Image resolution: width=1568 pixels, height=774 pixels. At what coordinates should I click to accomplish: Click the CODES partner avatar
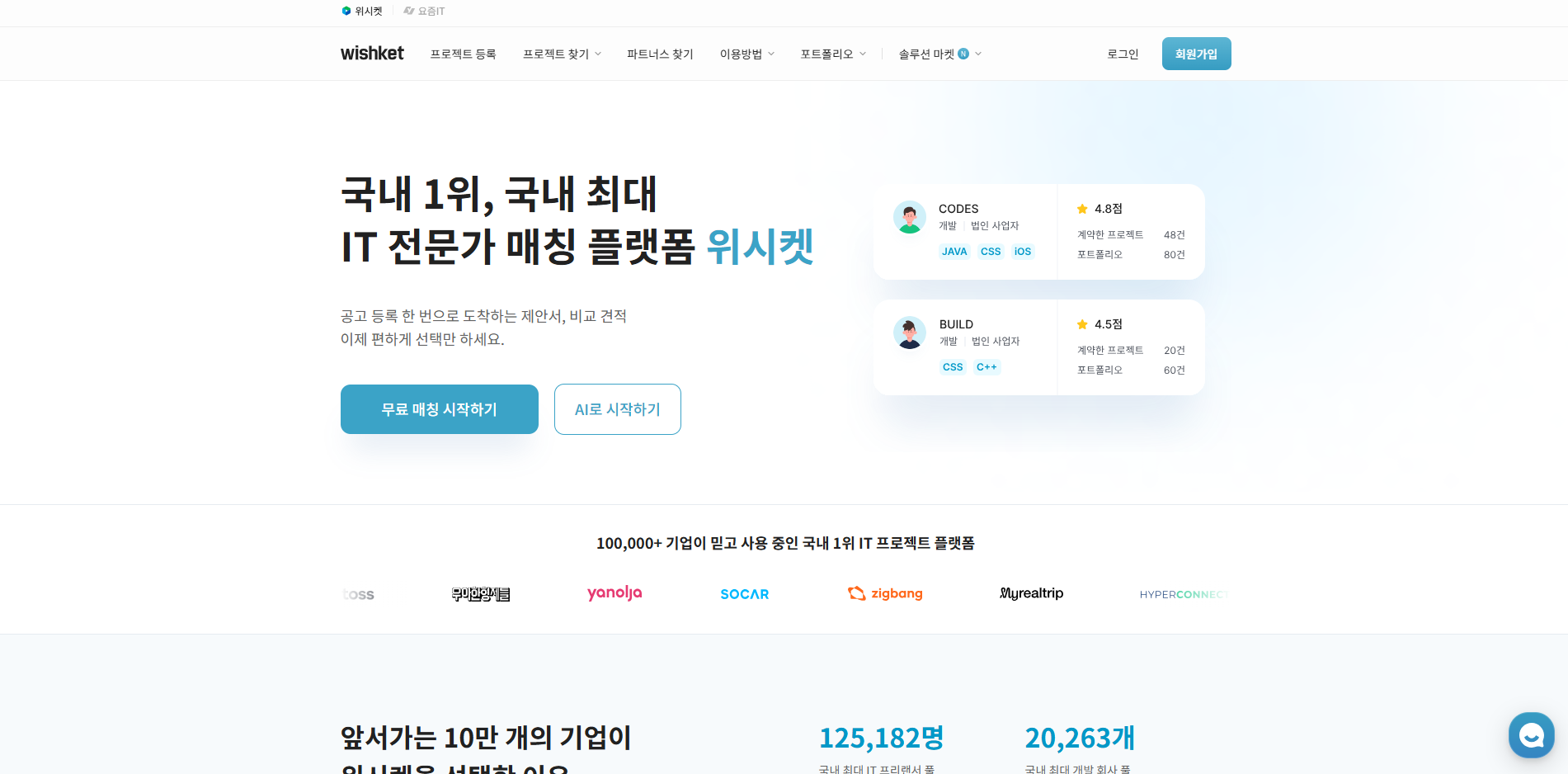coord(909,218)
